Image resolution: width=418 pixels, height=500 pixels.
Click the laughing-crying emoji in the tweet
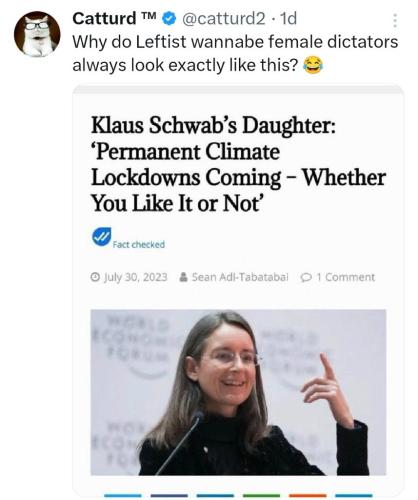313,65
